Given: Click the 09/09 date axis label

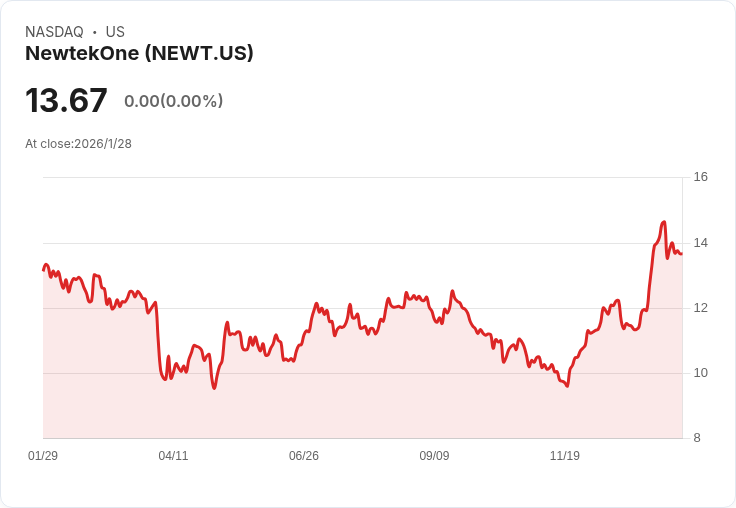Looking at the screenshot, I should click(434, 456).
